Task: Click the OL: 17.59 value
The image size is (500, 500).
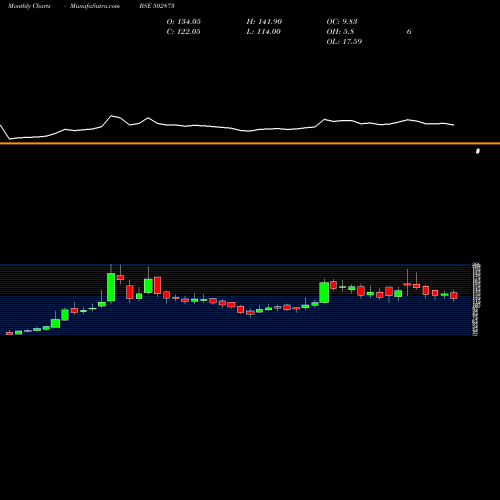Action: [x=344, y=42]
